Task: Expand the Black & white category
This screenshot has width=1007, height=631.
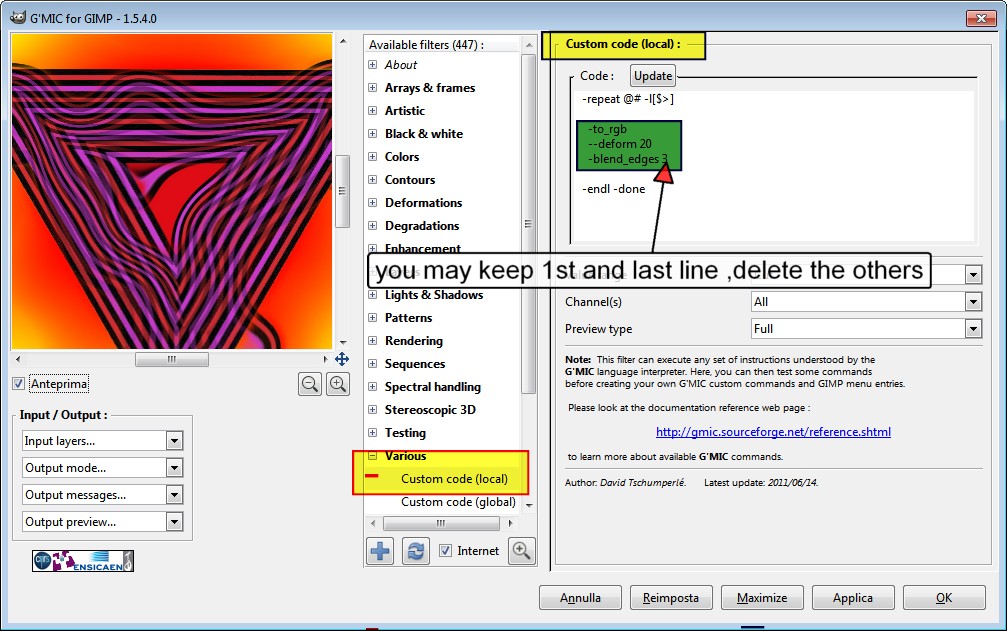Action: coord(372,134)
